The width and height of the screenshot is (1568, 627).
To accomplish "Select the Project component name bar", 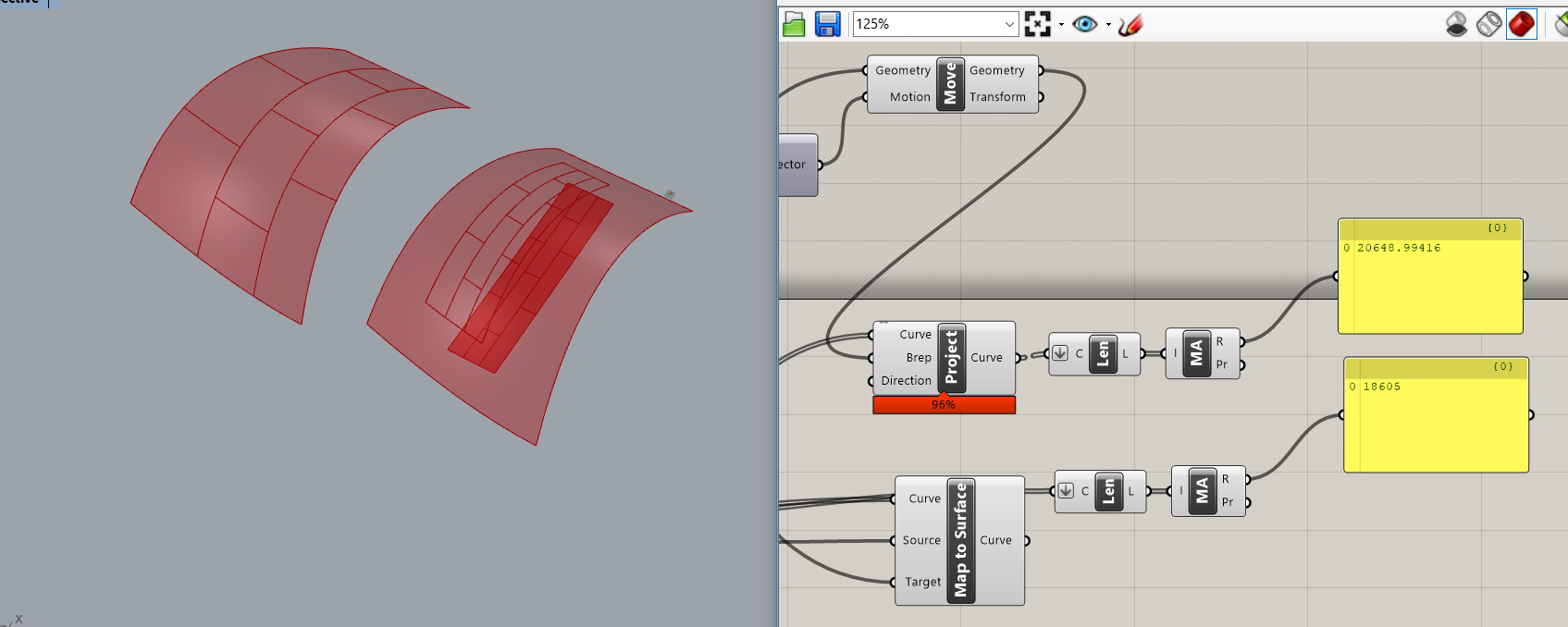I will click(x=952, y=358).
